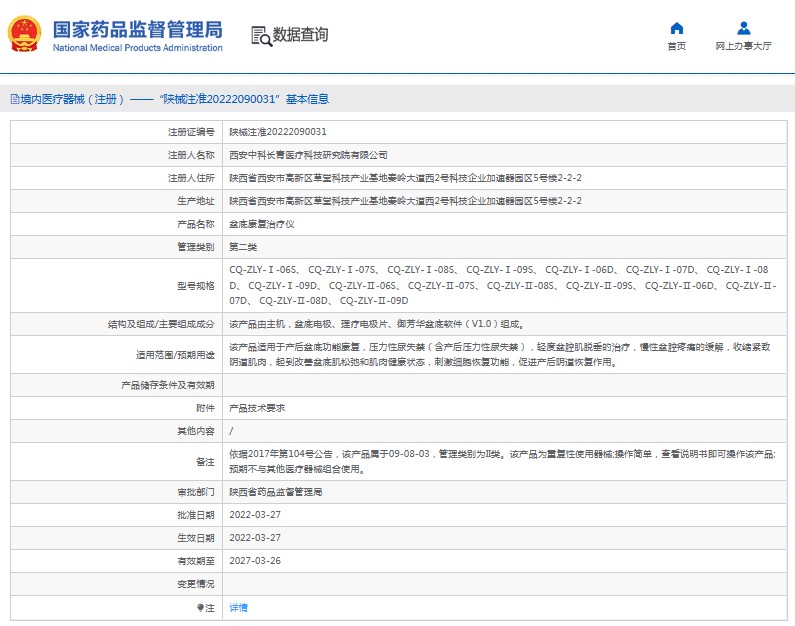
Task: Click the marker icon beside 注 label
Action: (199, 607)
